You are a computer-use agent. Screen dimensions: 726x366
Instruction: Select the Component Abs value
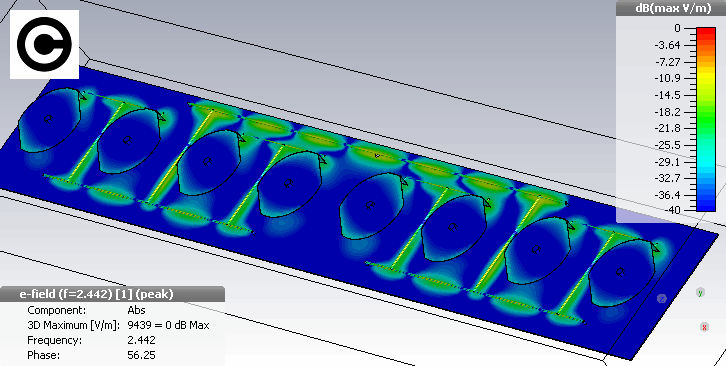coord(136,310)
